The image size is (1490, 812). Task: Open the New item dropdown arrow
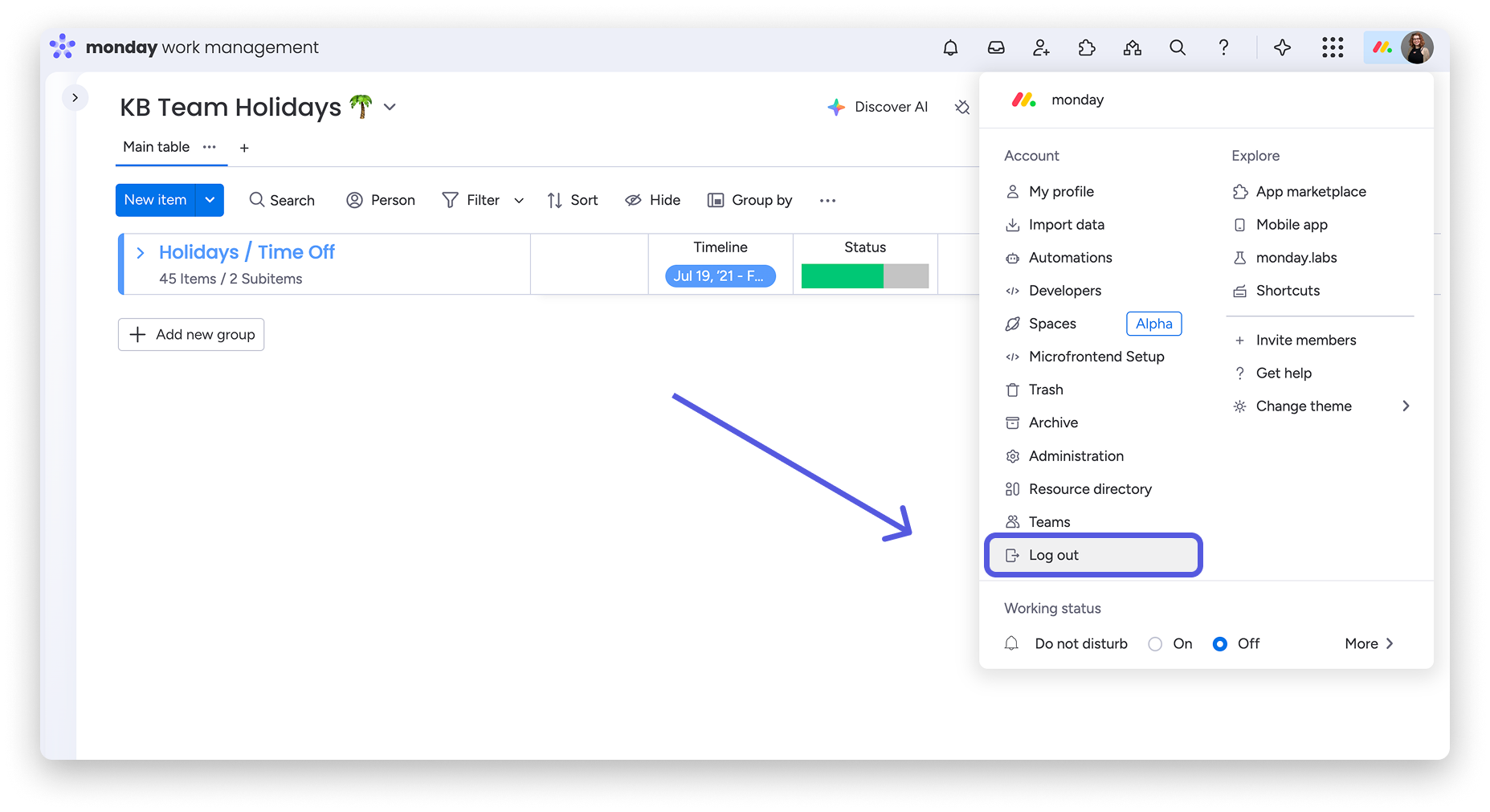click(210, 200)
